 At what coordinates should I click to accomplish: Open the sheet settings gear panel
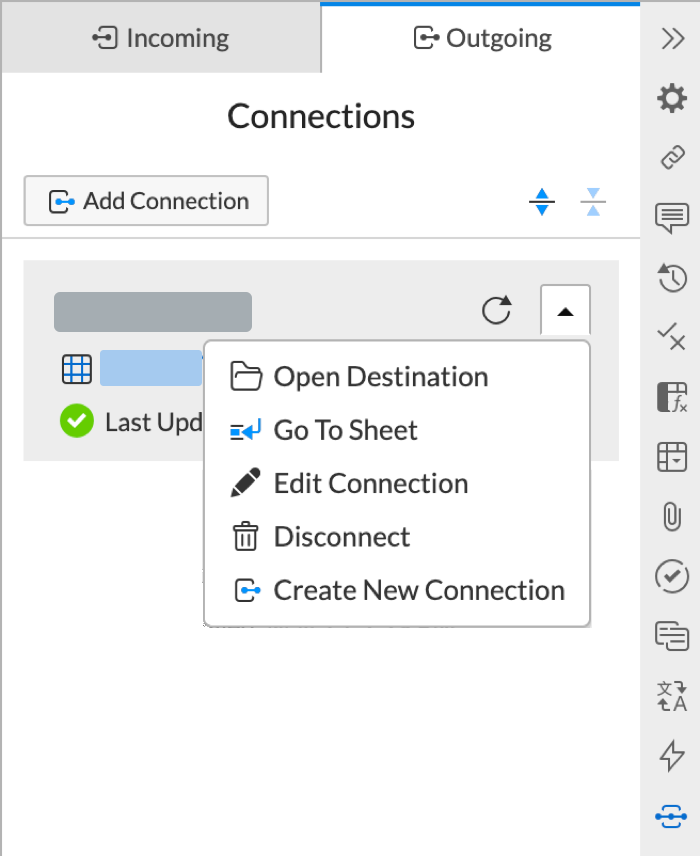tap(671, 98)
